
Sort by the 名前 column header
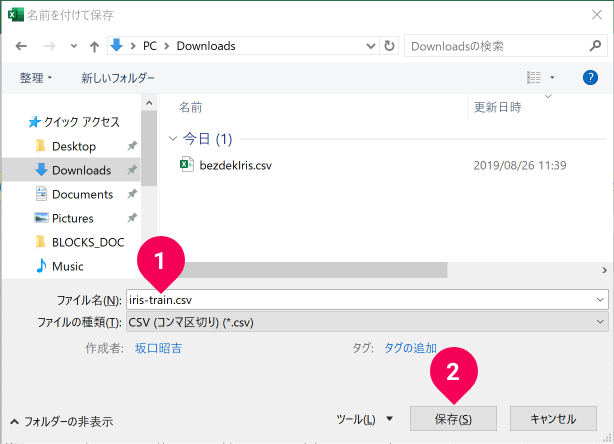click(190, 107)
